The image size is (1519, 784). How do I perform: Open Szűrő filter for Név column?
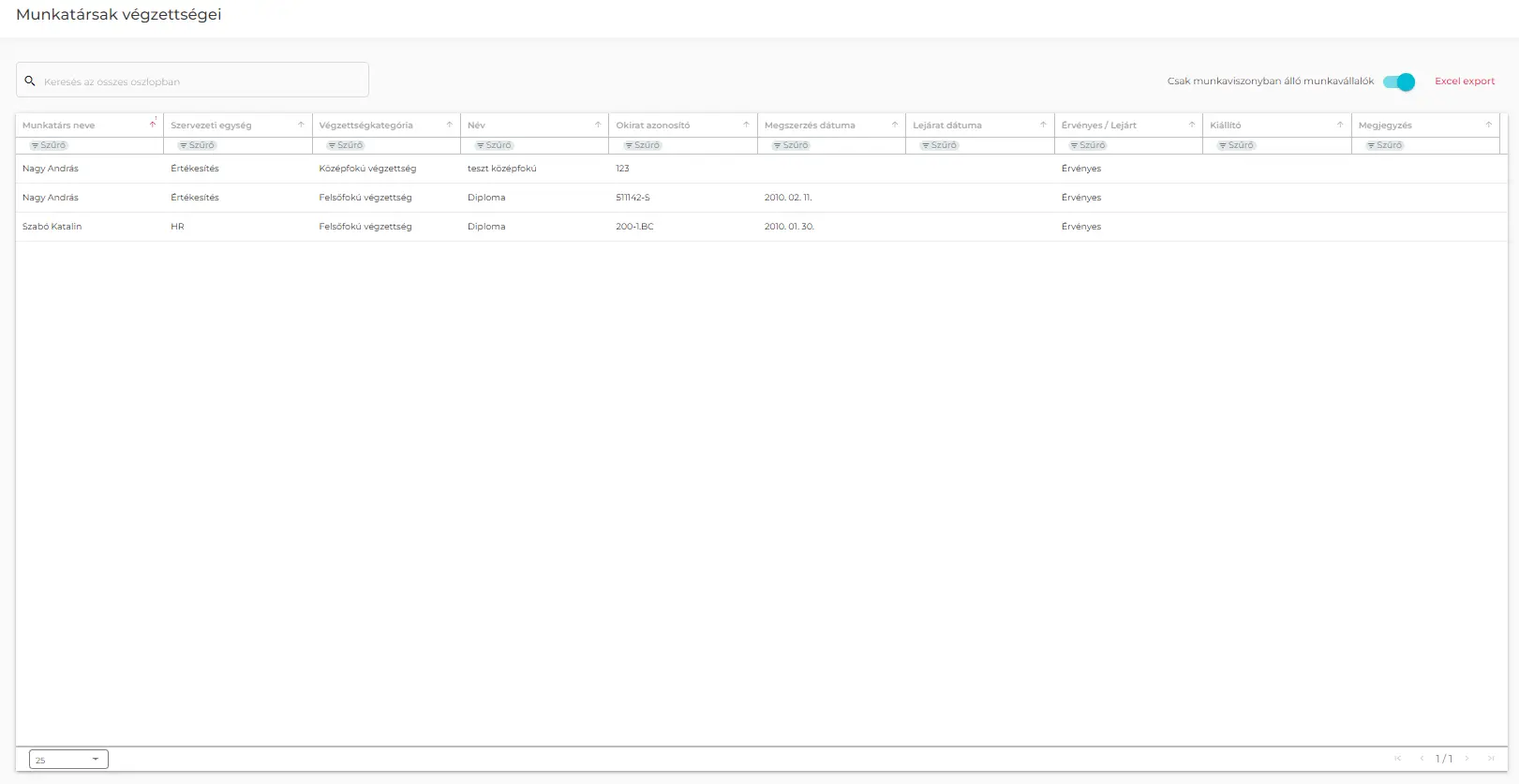494,145
